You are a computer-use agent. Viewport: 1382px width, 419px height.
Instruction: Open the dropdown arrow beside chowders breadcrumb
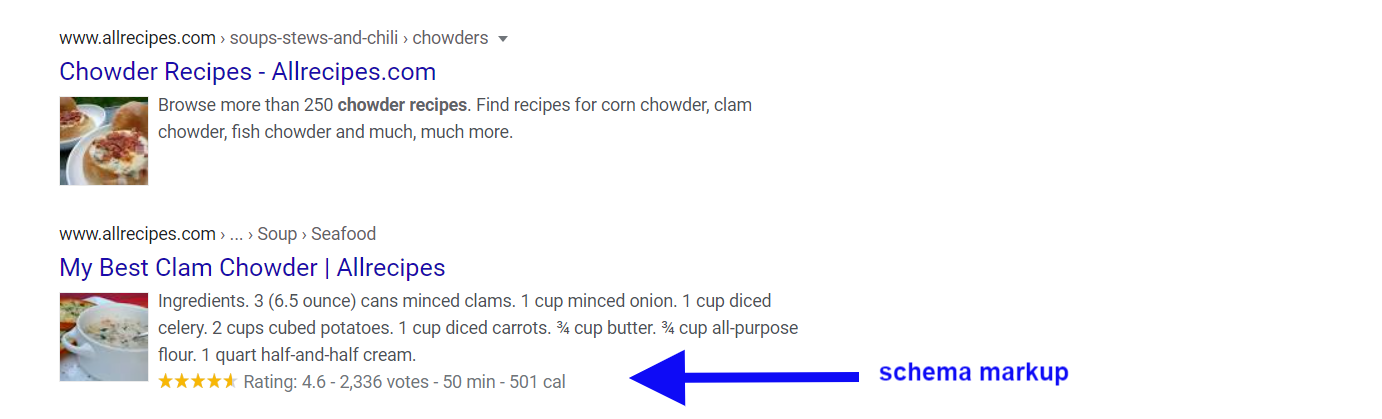point(503,39)
